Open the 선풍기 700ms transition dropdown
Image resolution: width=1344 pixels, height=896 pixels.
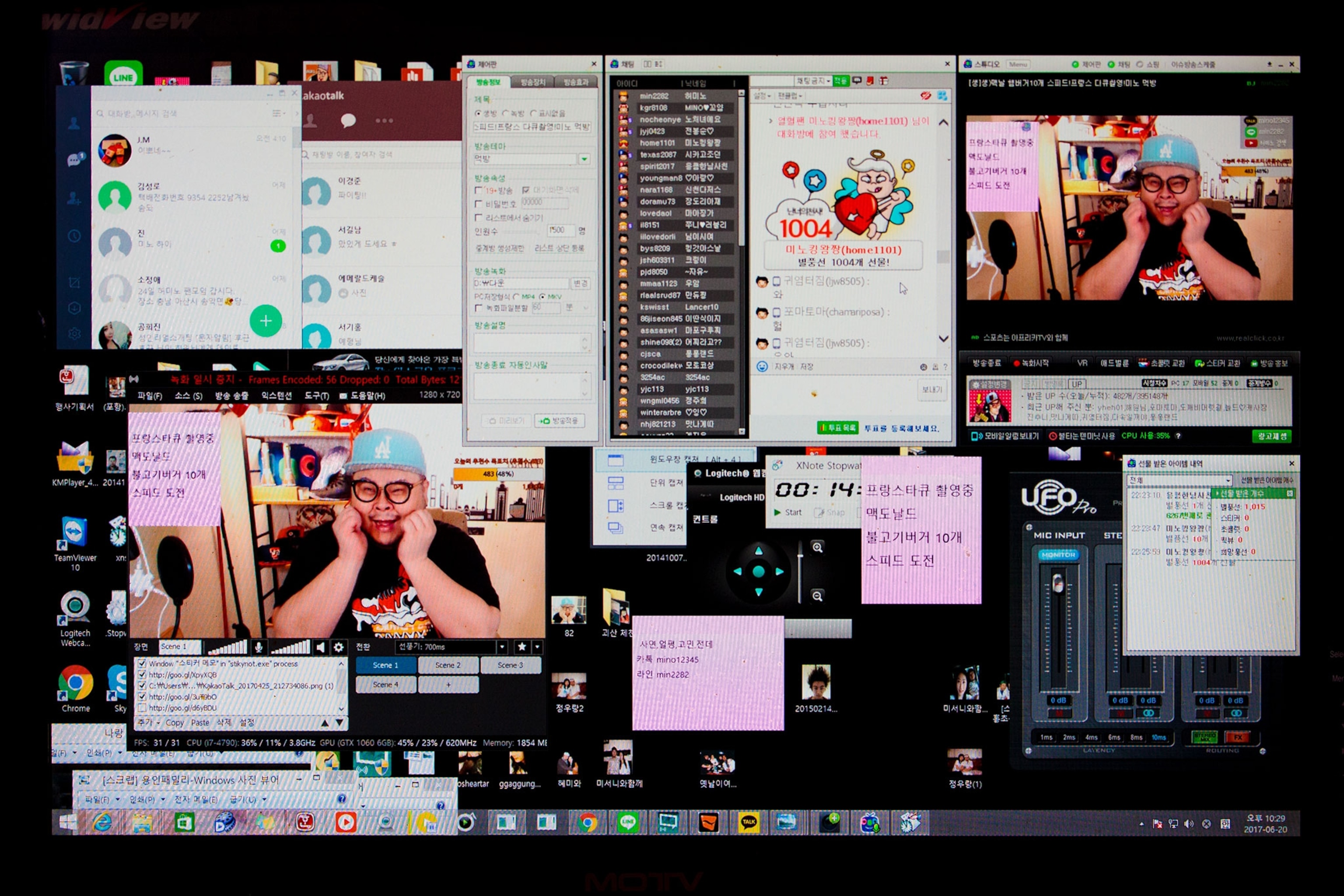(502, 647)
